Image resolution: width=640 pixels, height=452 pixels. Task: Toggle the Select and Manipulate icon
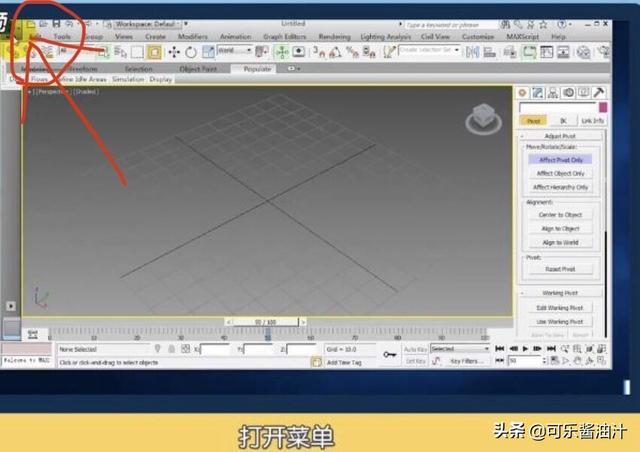coord(282,52)
